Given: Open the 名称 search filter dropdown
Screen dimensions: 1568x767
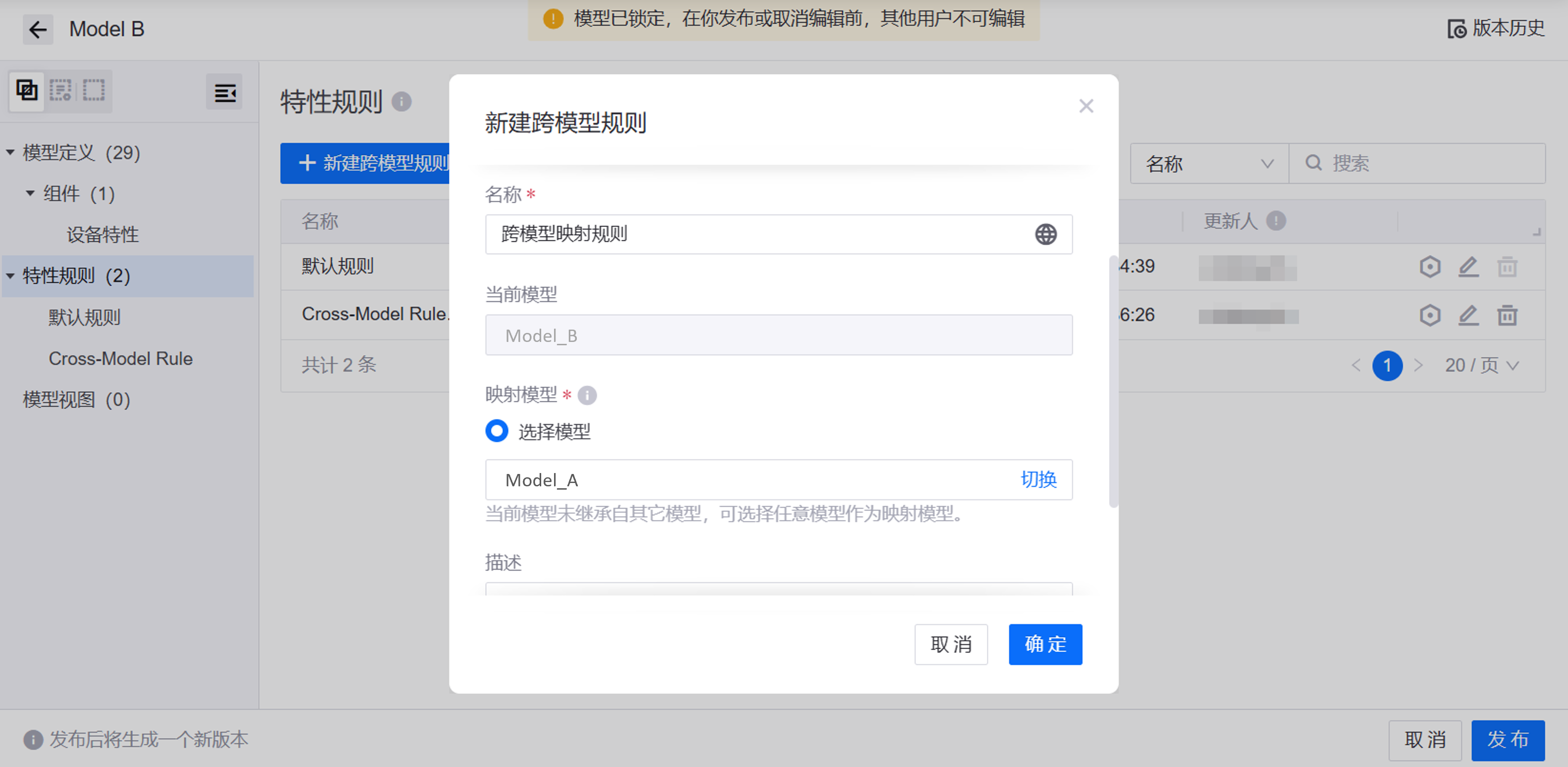Looking at the screenshot, I should pos(1208,163).
